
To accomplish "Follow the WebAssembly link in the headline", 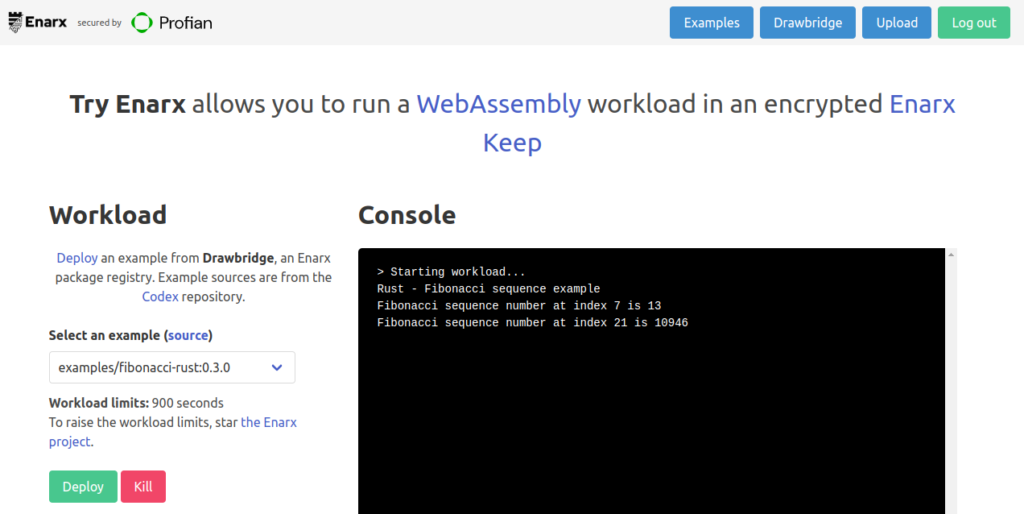I will click(498, 104).
